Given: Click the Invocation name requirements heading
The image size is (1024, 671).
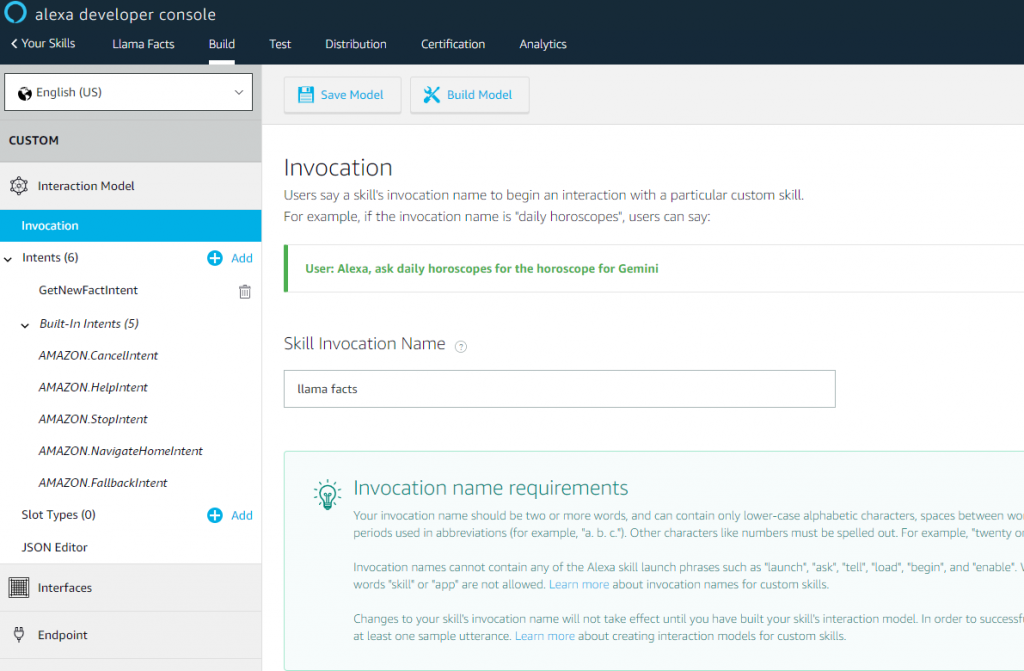Looking at the screenshot, I should pos(491,488).
